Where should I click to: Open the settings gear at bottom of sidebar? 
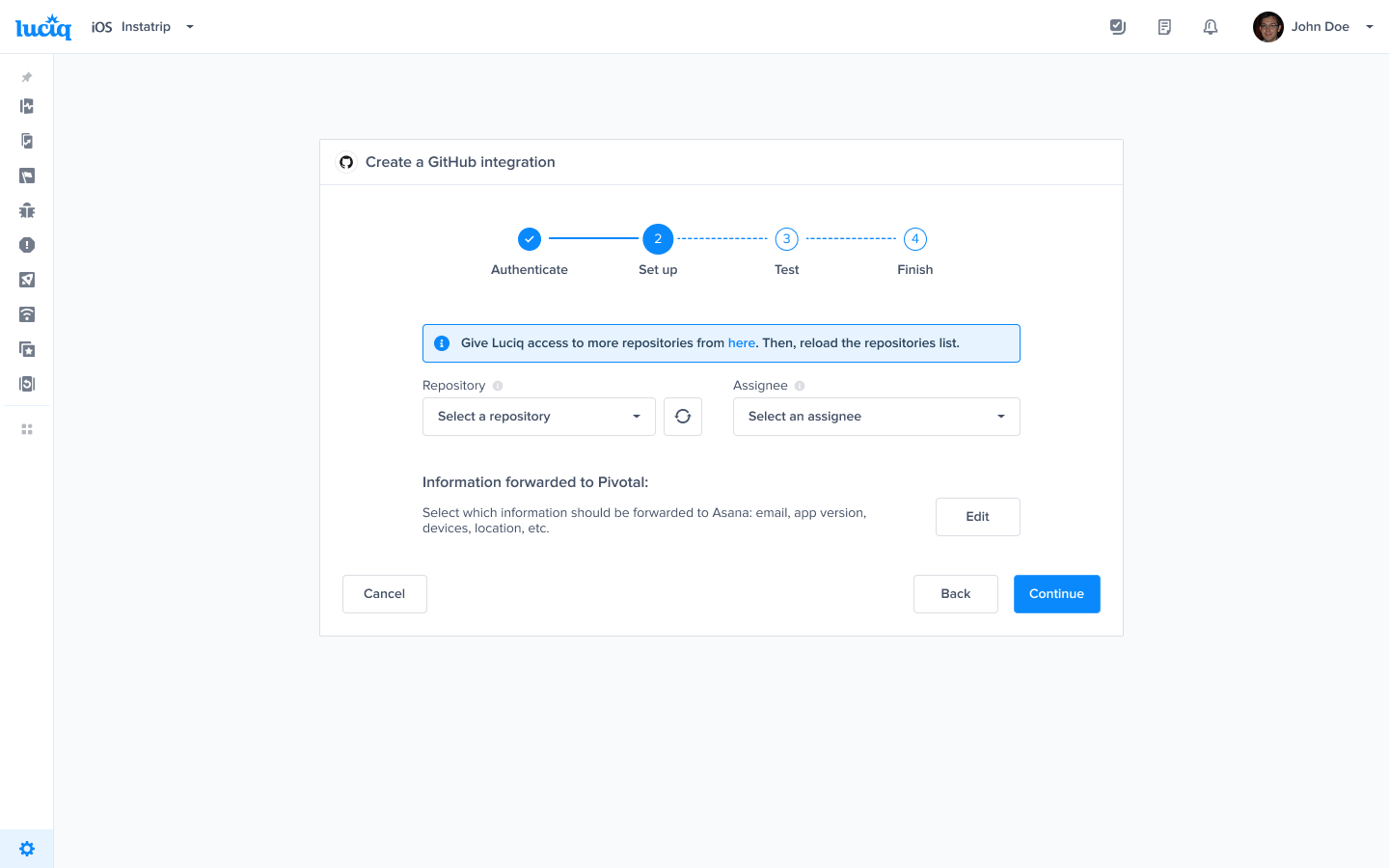26,848
